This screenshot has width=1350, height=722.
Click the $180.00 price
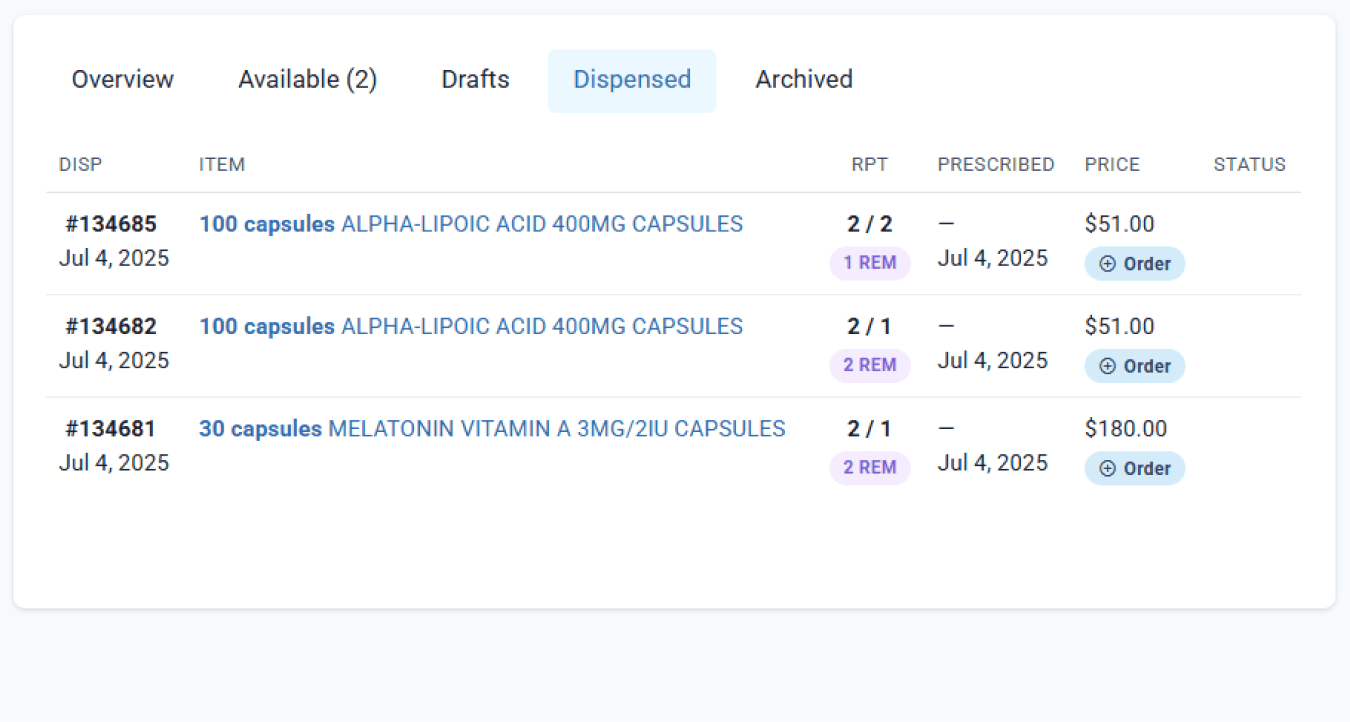click(1126, 429)
